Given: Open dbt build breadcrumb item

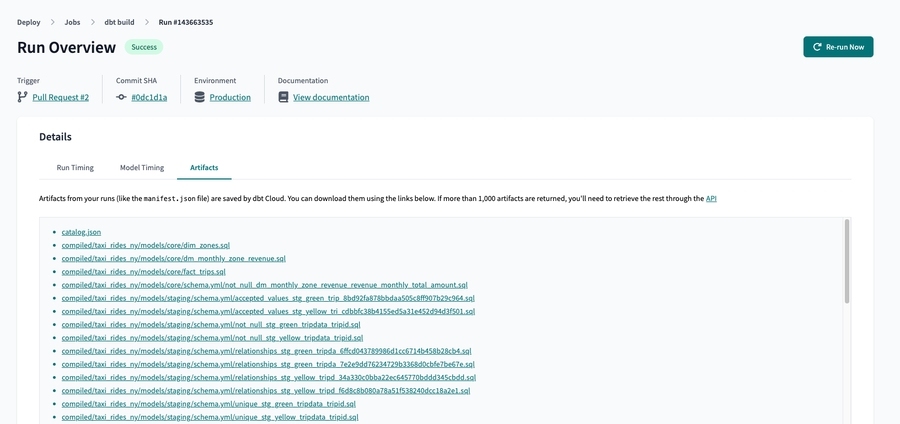Looking at the screenshot, I should click(x=119, y=22).
